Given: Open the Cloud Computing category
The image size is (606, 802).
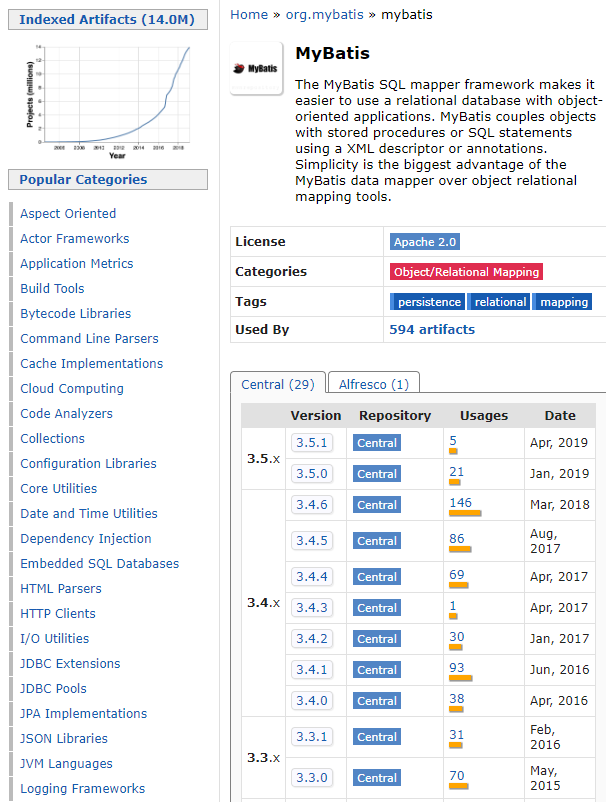Looking at the screenshot, I should click(x=72, y=389).
